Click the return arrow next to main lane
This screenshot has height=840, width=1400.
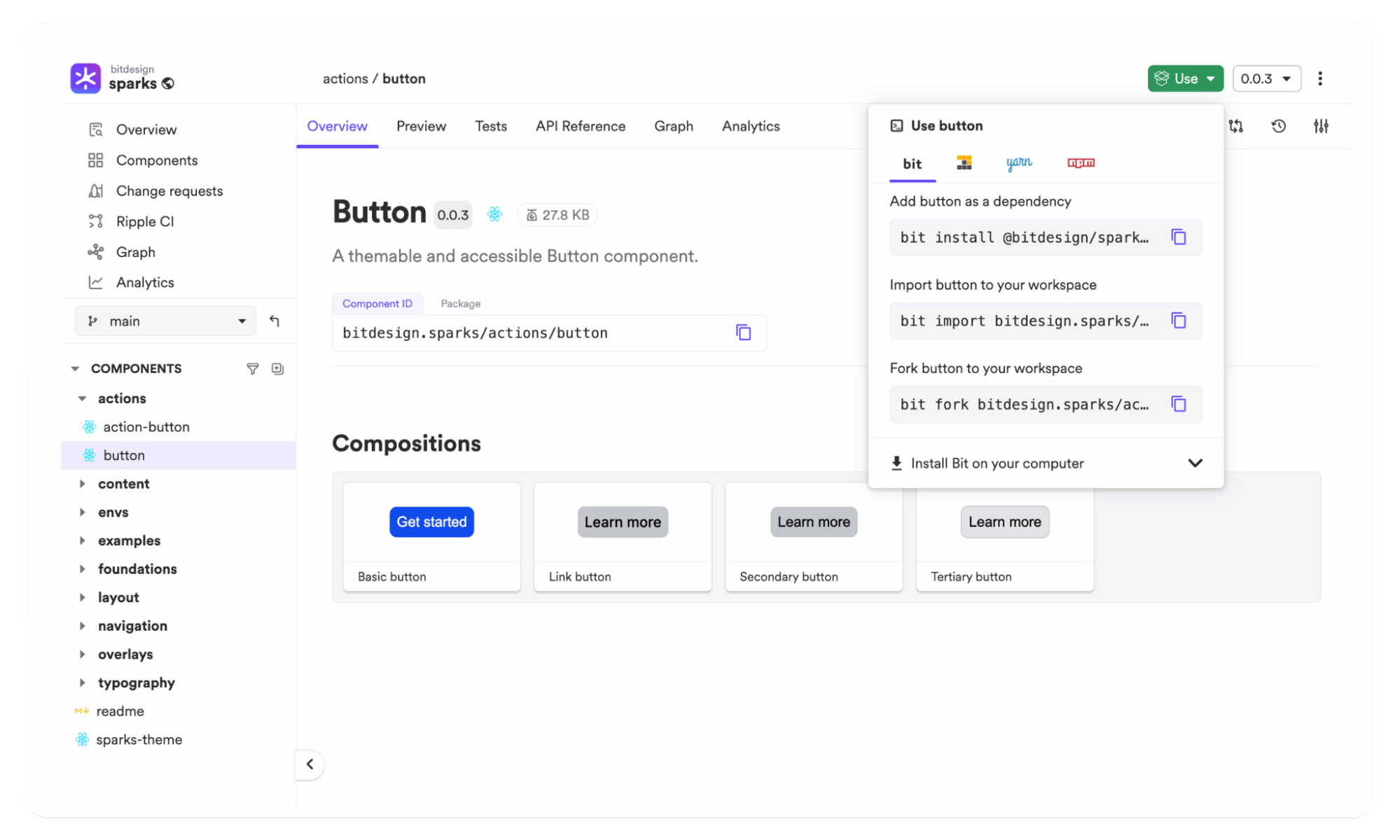[x=275, y=321]
